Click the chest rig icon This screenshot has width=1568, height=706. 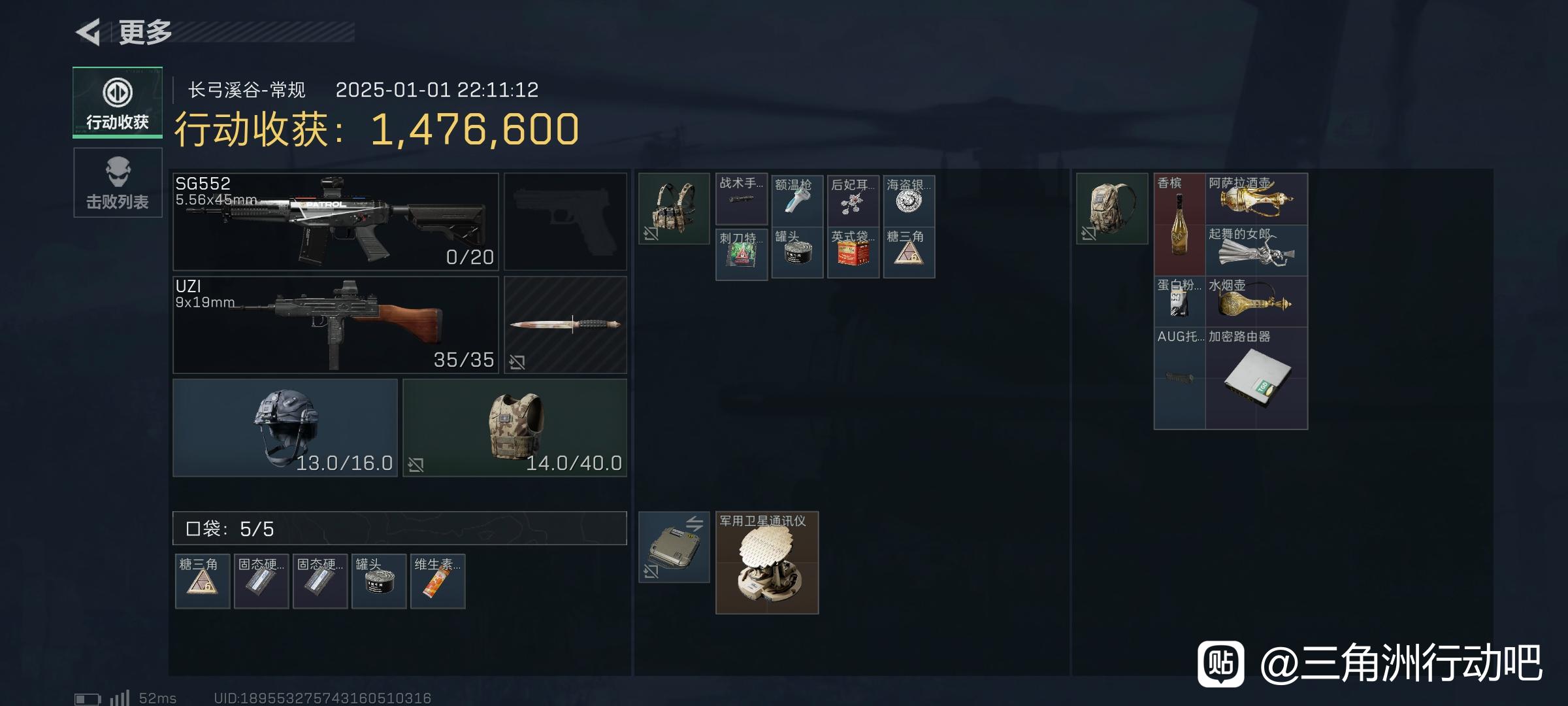(x=674, y=209)
